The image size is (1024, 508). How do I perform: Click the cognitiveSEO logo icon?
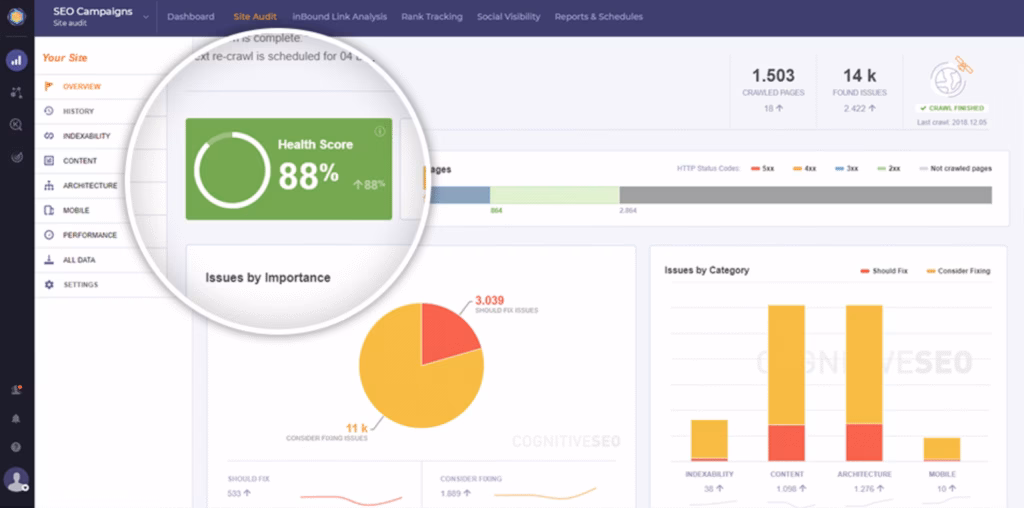tap(16, 17)
